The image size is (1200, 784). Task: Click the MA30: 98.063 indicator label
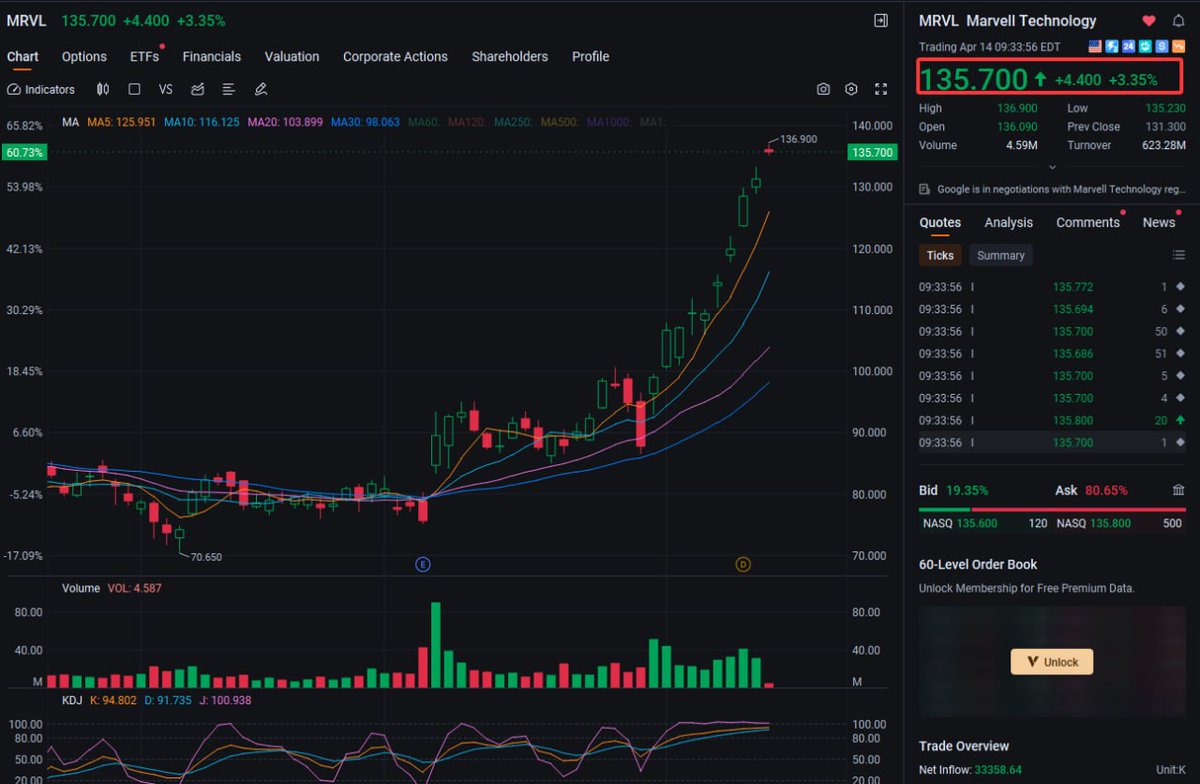click(x=364, y=122)
